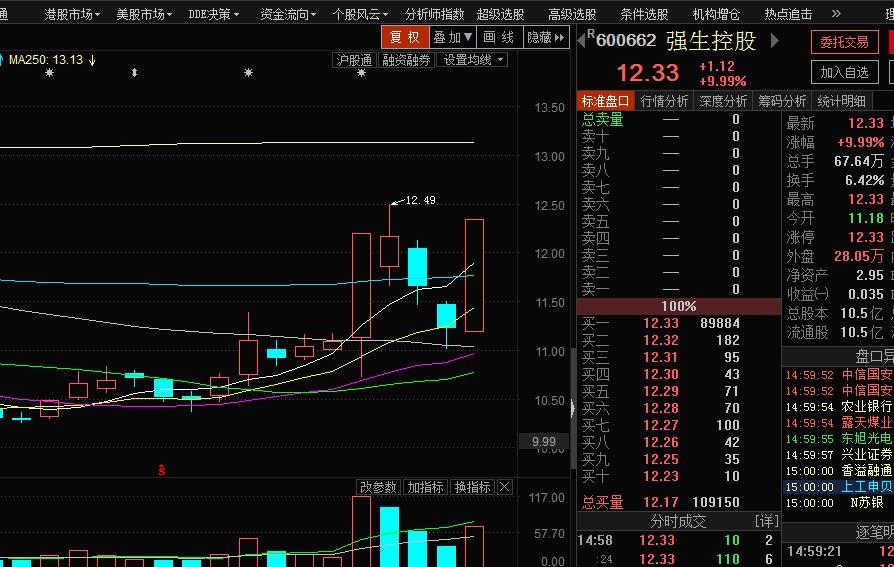This screenshot has width=894, height=567.
Task: Switch to the 行情分析 tab
Action: [x=664, y=101]
